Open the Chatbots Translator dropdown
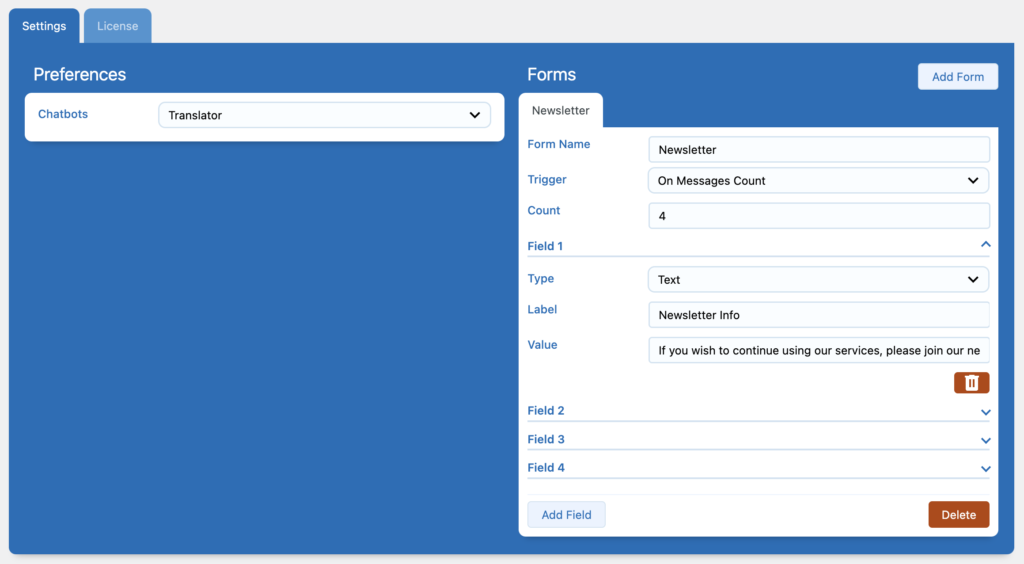 pos(324,115)
